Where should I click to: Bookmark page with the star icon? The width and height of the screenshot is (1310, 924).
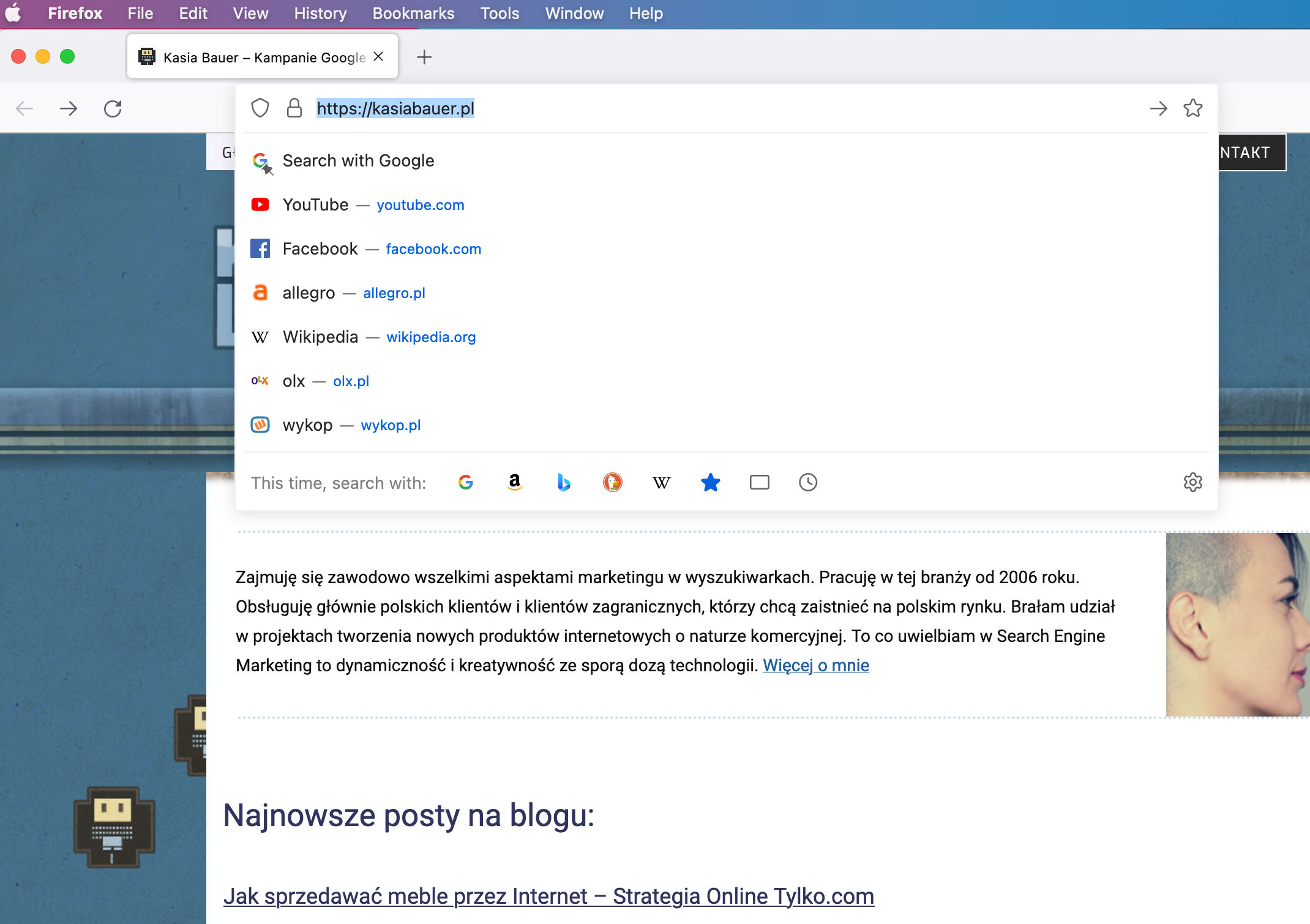coord(1192,108)
